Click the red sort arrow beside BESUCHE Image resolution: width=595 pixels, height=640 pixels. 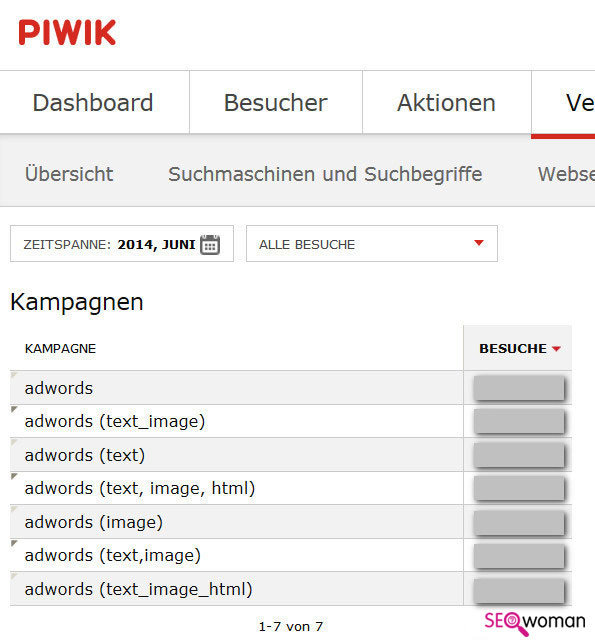click(x=556, y=349)
